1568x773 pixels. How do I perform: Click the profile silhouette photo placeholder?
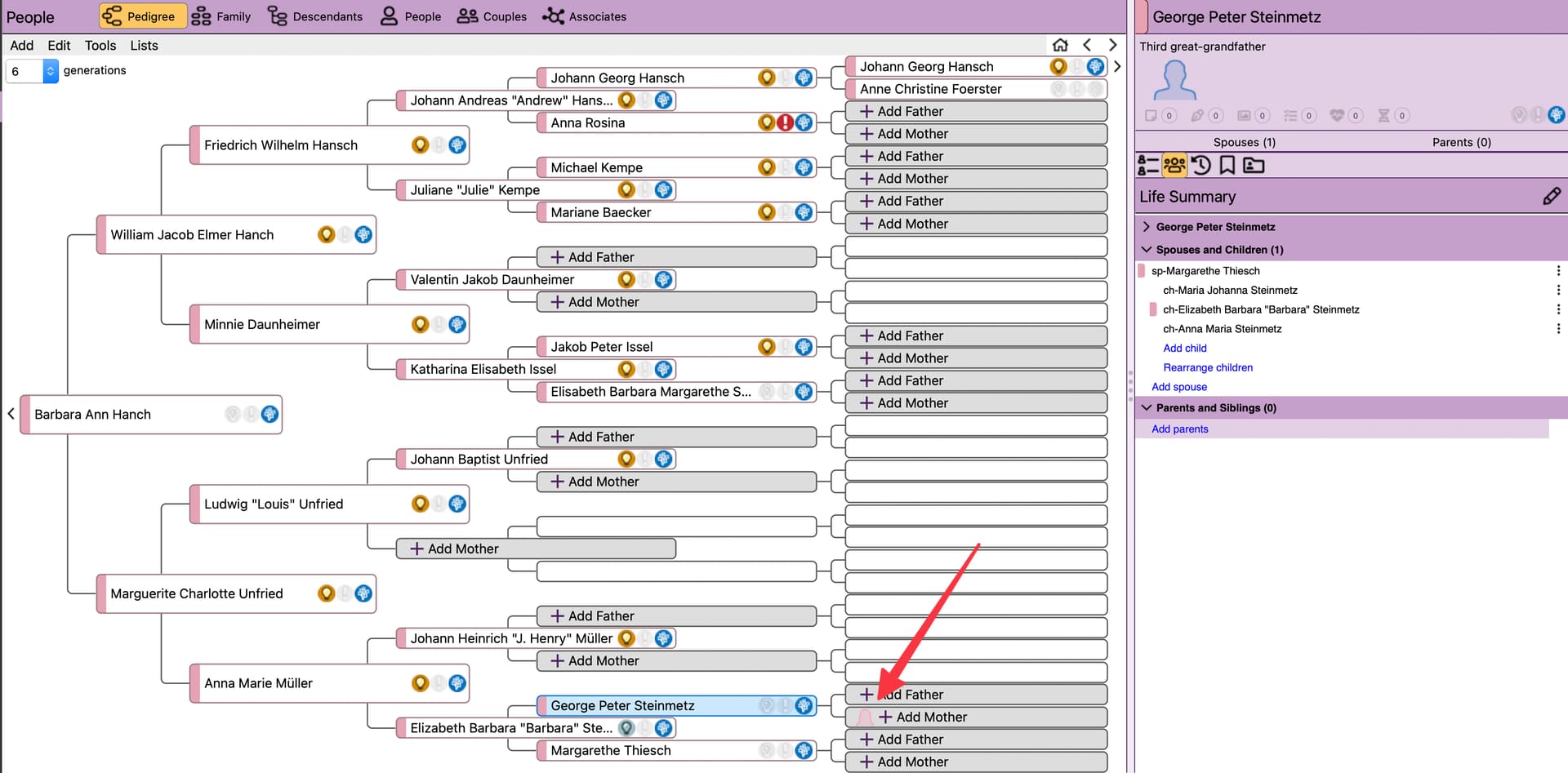pyautogui.click(x=1175, y=80)
